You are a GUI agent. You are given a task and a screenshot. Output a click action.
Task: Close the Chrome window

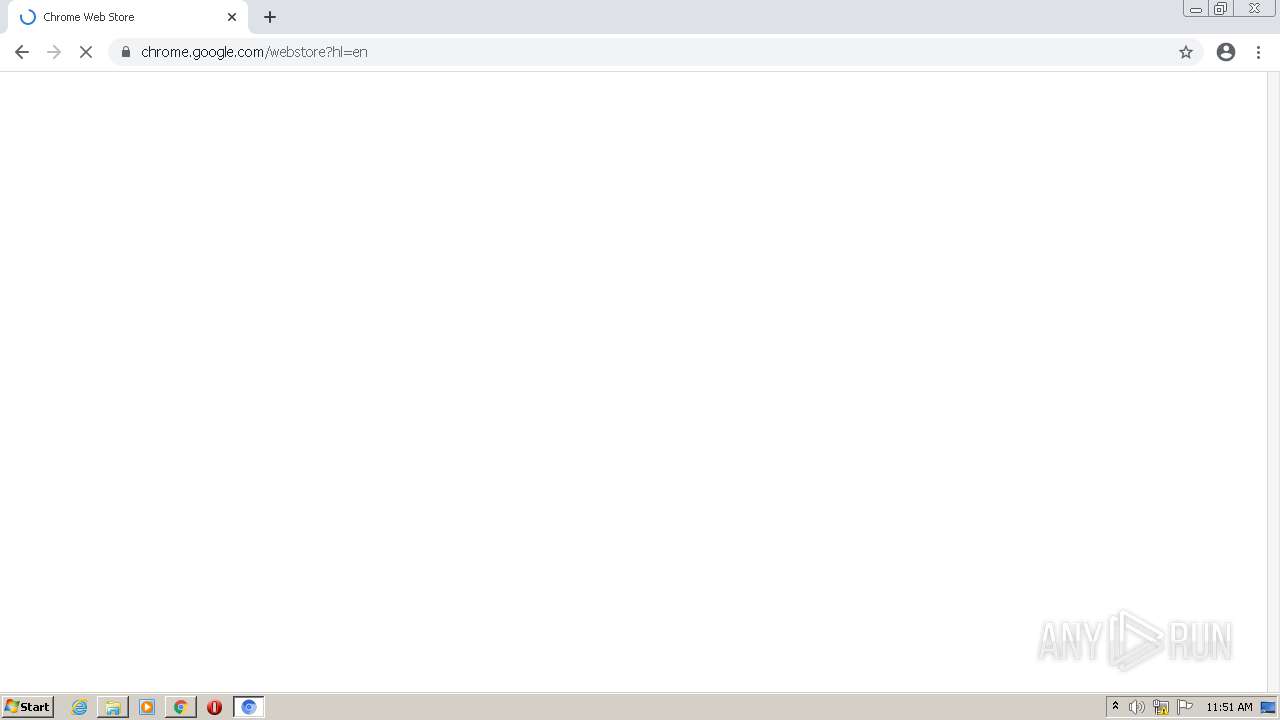coord(1254,9)
